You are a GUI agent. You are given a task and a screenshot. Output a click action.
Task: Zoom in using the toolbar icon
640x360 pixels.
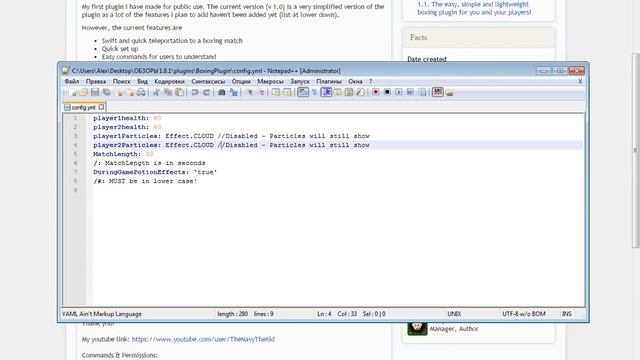click(250, 93)
